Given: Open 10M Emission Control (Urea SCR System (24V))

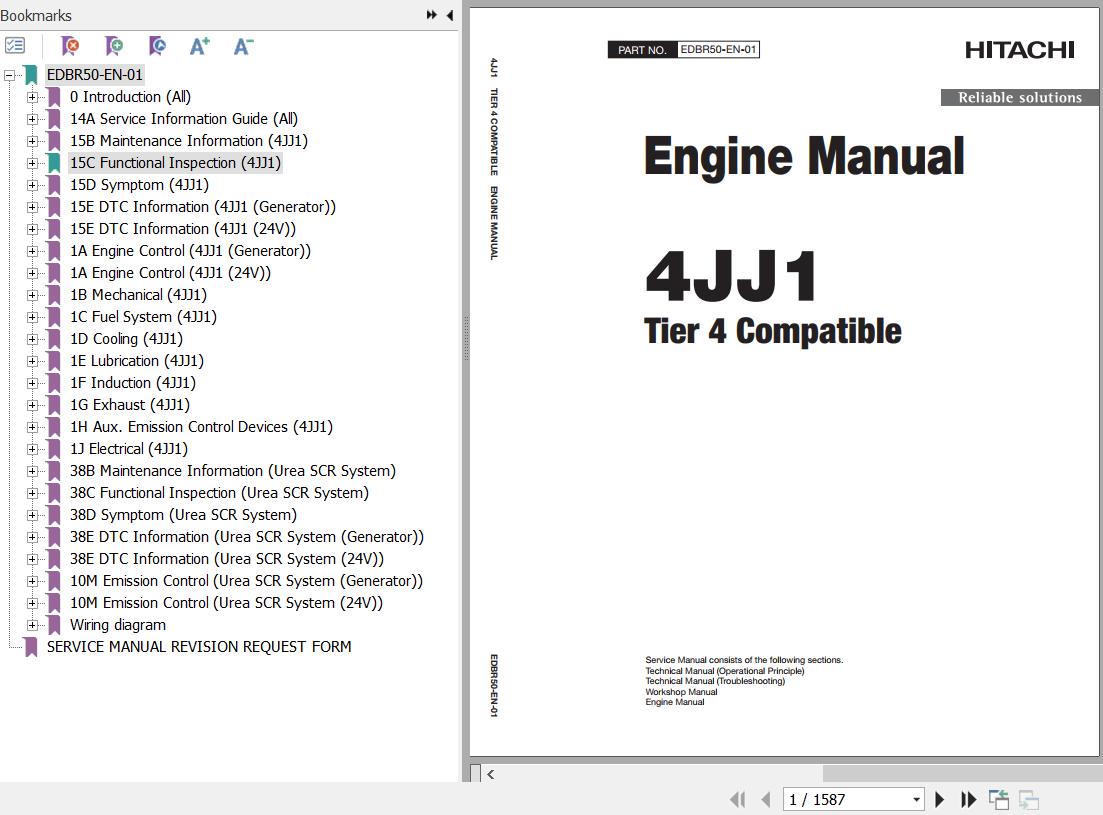Looking at the screenshot, I should (227, 603).
